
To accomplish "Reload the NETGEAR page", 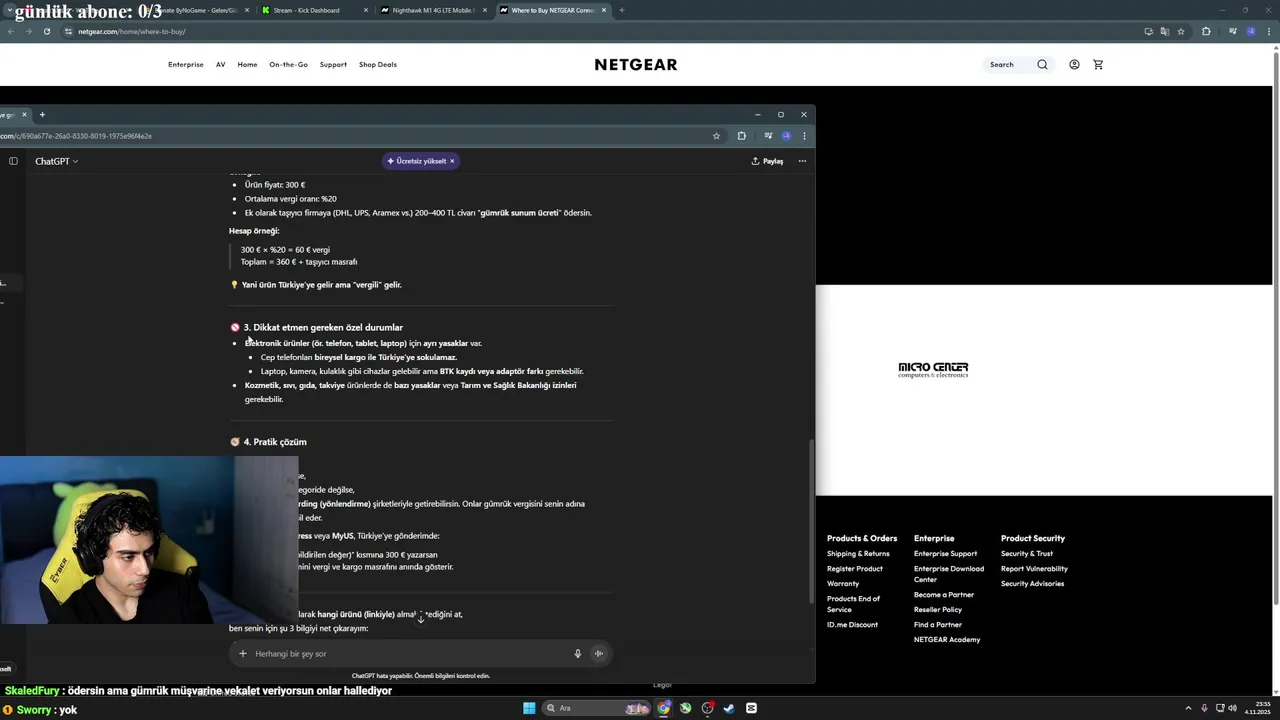I will click(x=46, y=32).
